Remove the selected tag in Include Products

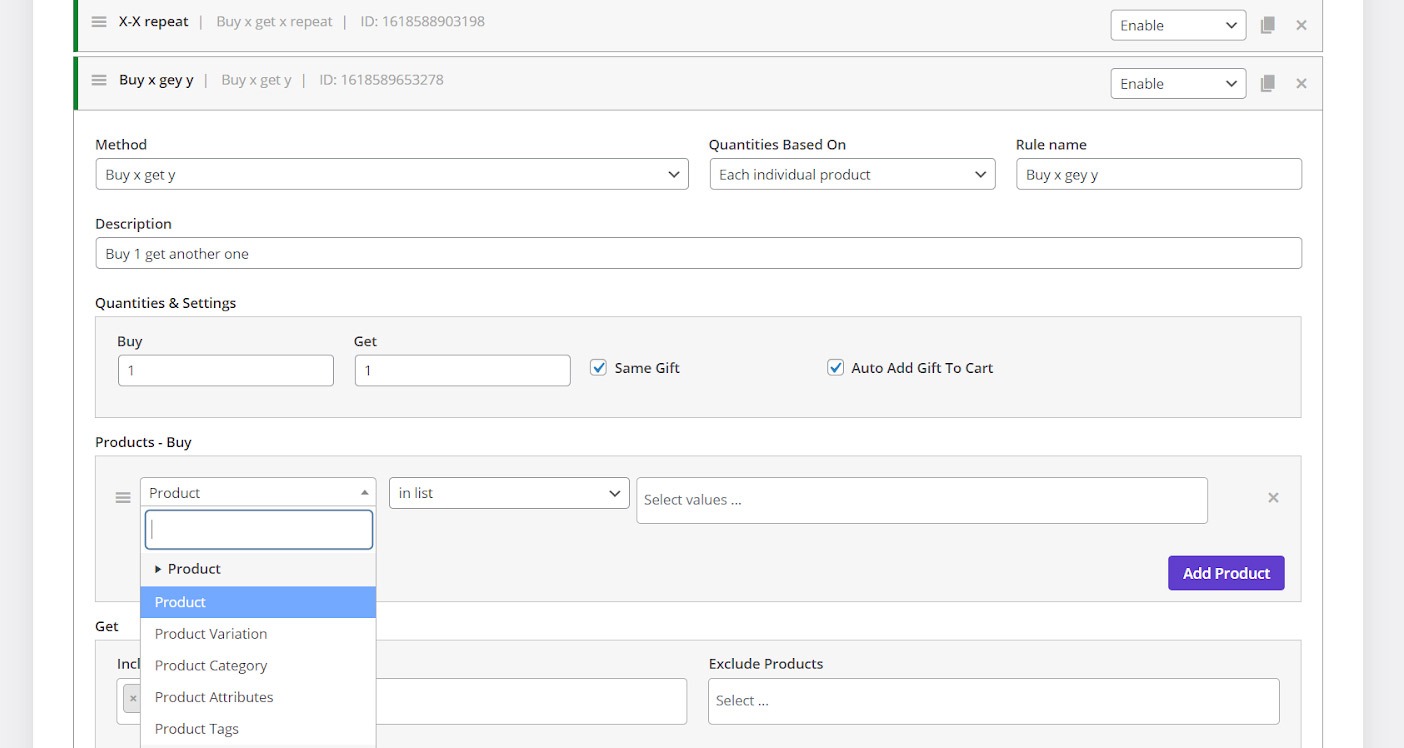pos(133,698)
